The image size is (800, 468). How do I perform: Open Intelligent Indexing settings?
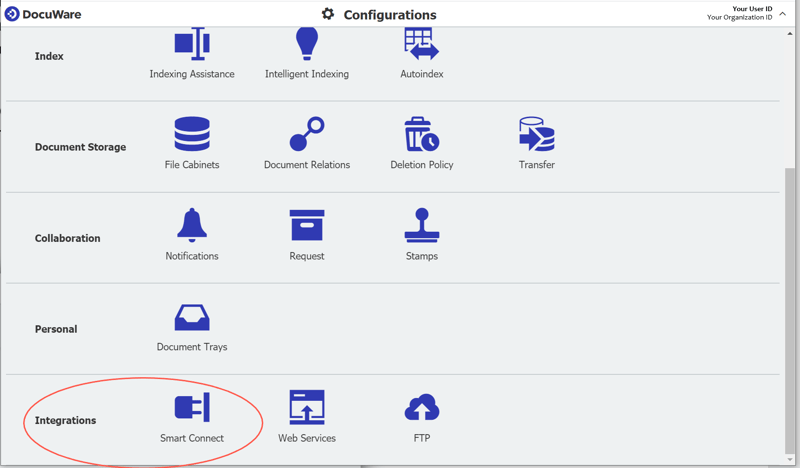pyautogui.click(x=306, y=45)
